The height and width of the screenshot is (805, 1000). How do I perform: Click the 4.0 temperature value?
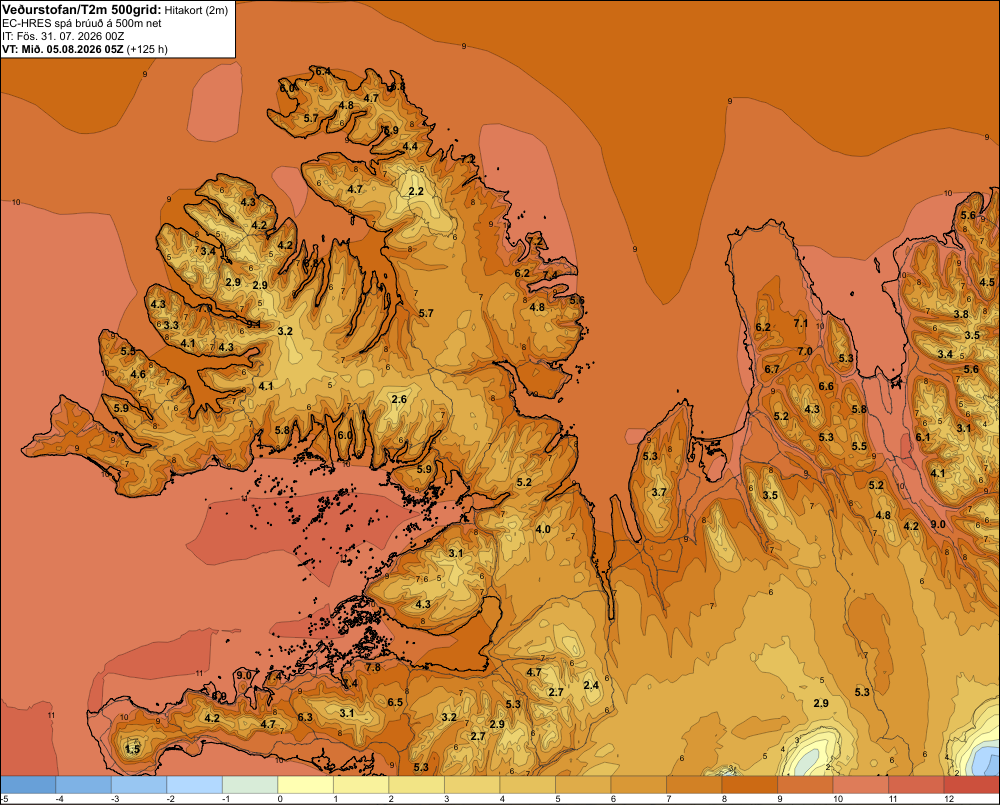point(543,529)
